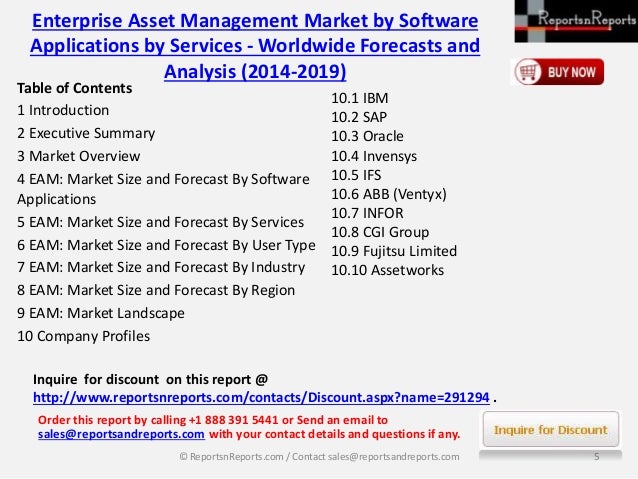Screen dimensions: 638x479
Task: Click the "10.2 SAP" entry
Action: pos(359,117)
